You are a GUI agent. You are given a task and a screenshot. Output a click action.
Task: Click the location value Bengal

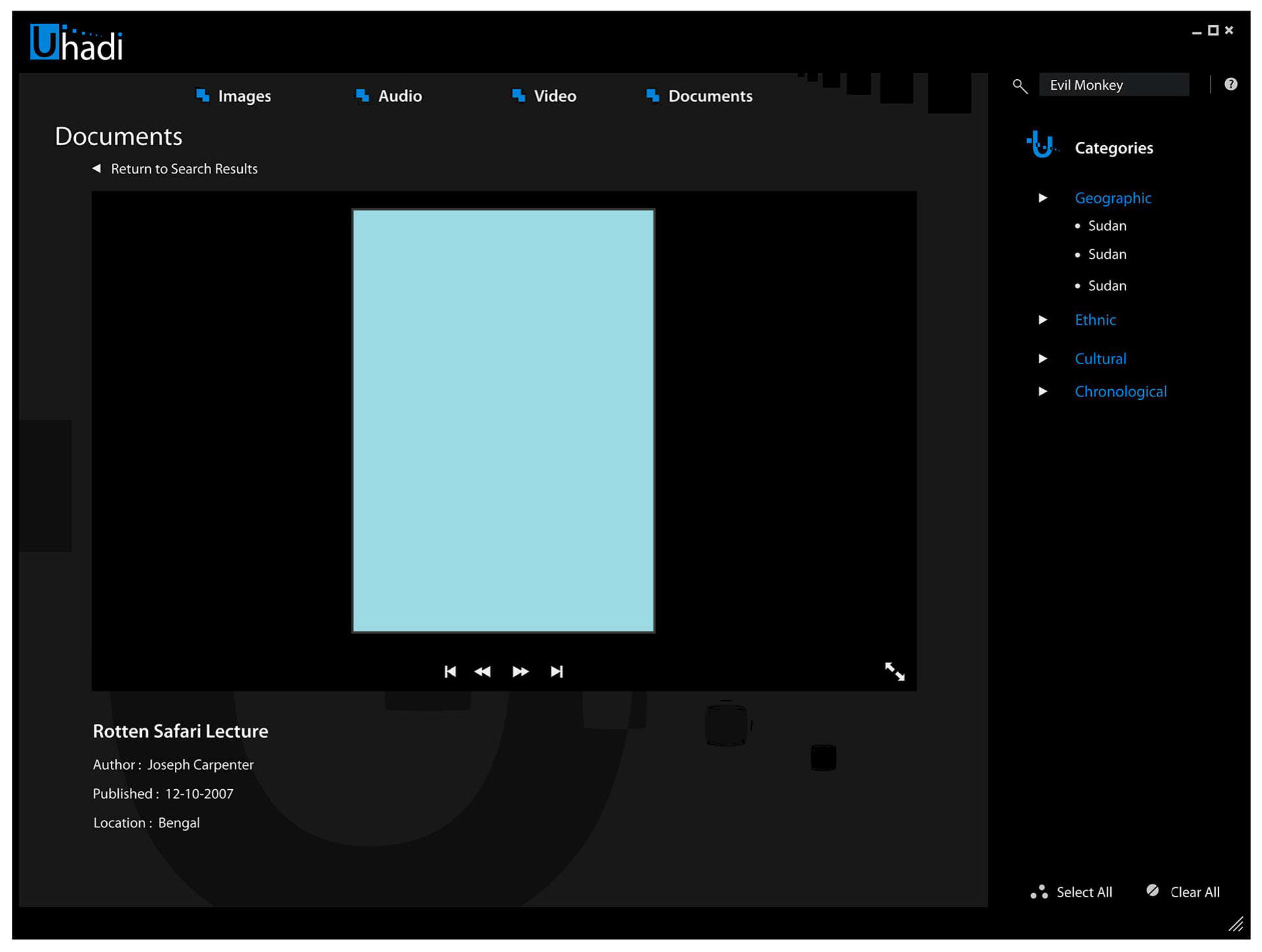click(179, 823)
